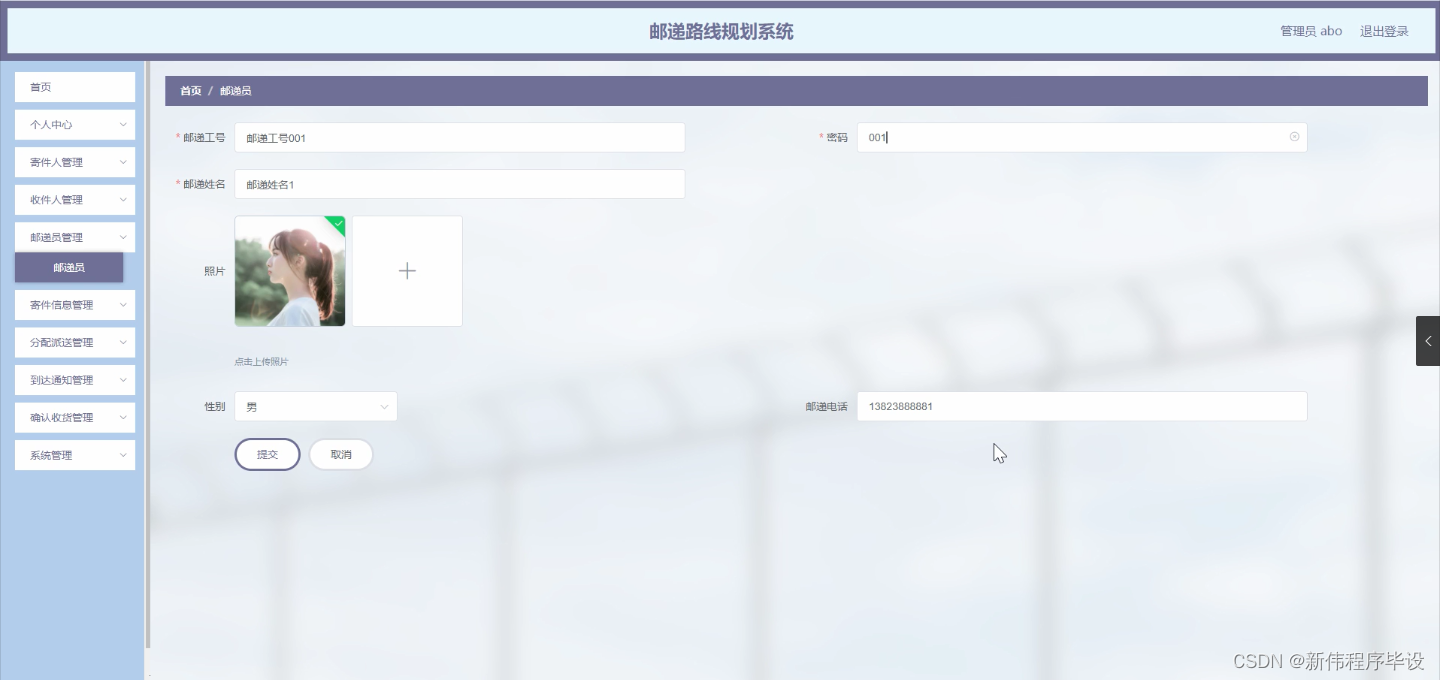
Task: Collapse the 邮递员管理 sidebar section
Action: pos(74,237)
